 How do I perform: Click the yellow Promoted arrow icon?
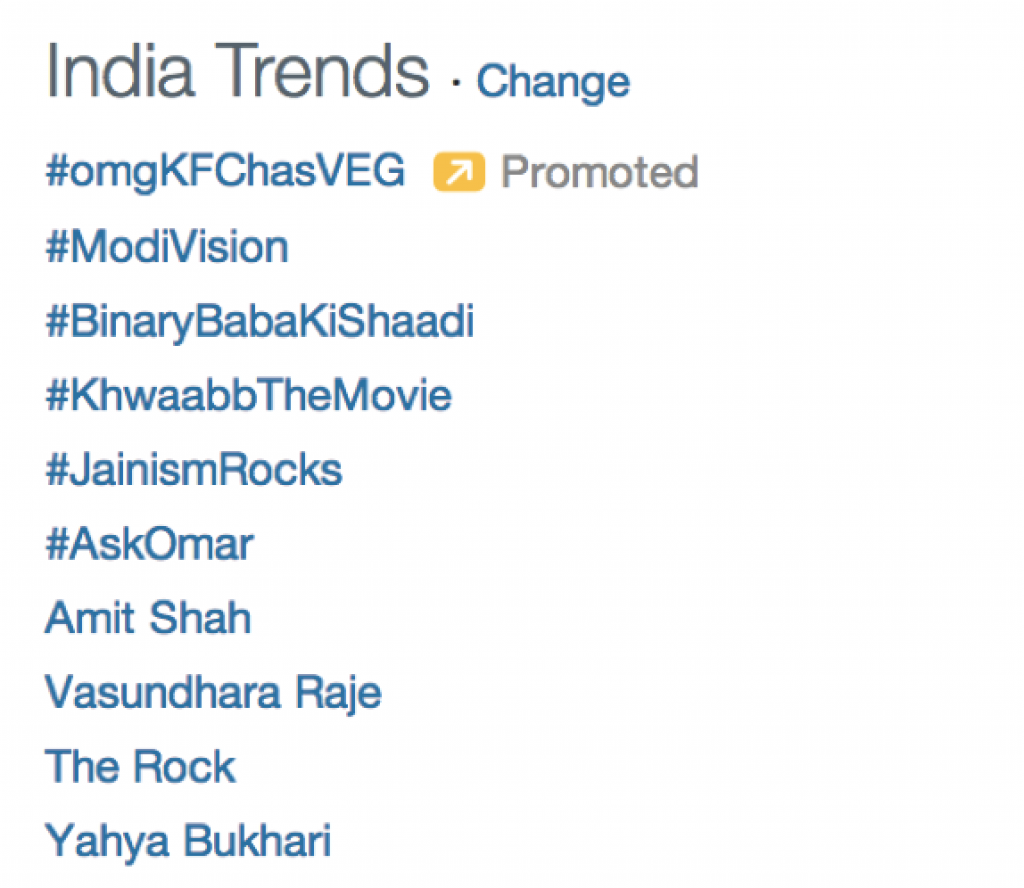coord(458,173)
